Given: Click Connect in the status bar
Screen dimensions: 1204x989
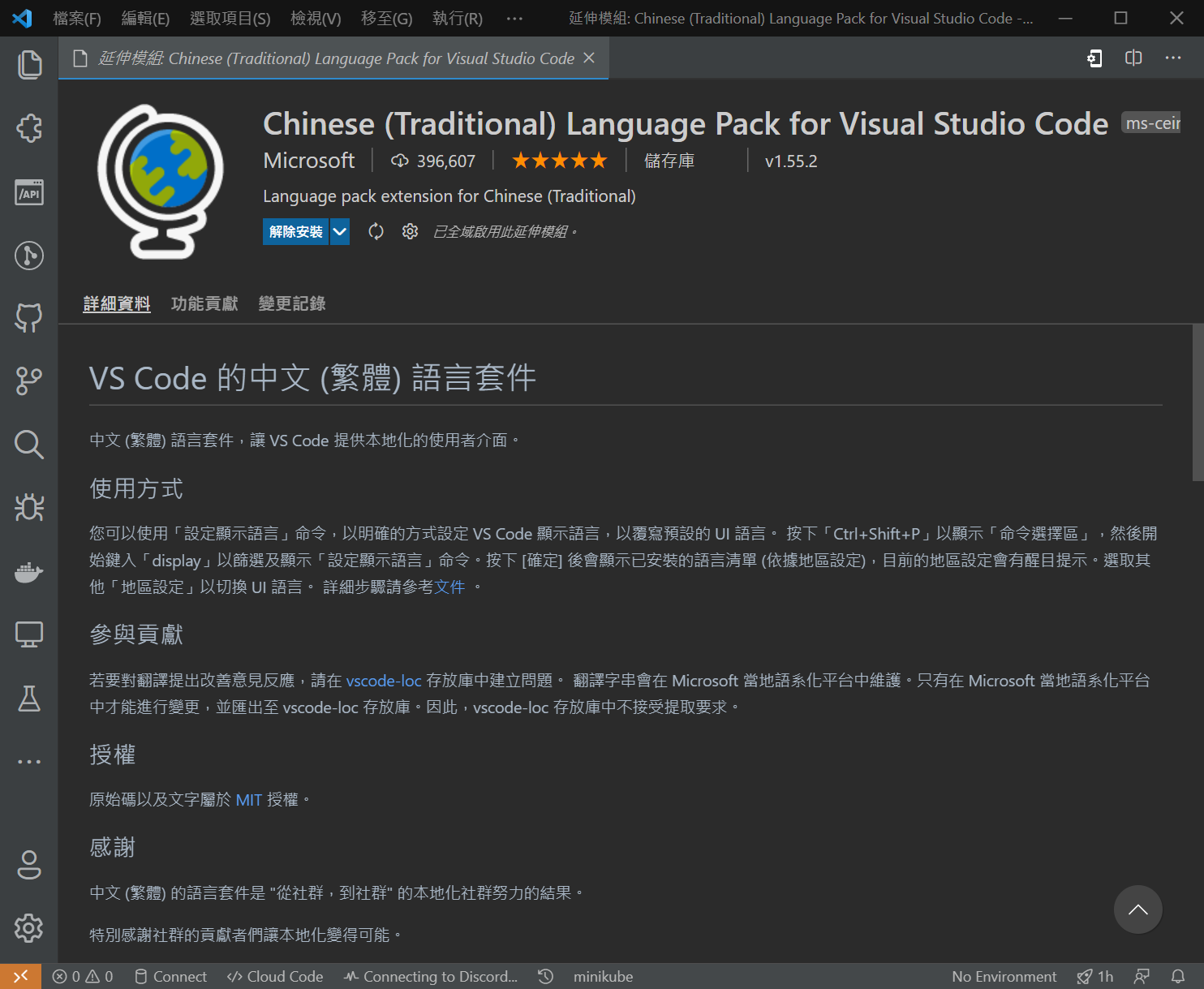Looking at the screenshot, I should [170, 976].
